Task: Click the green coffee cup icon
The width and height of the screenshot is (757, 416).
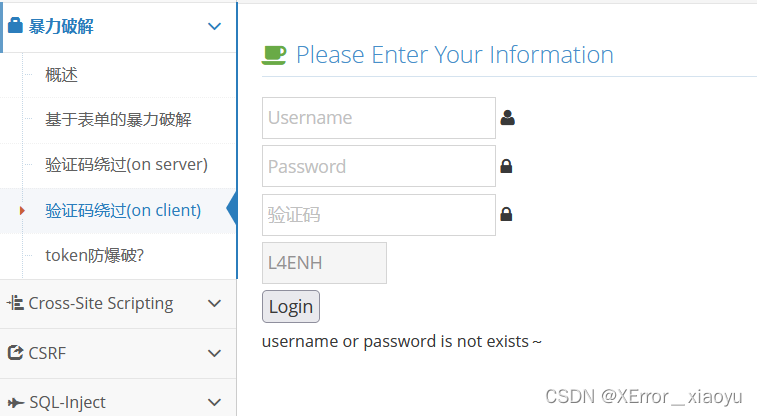Action: pyautogui.click(x=274, y=54)
